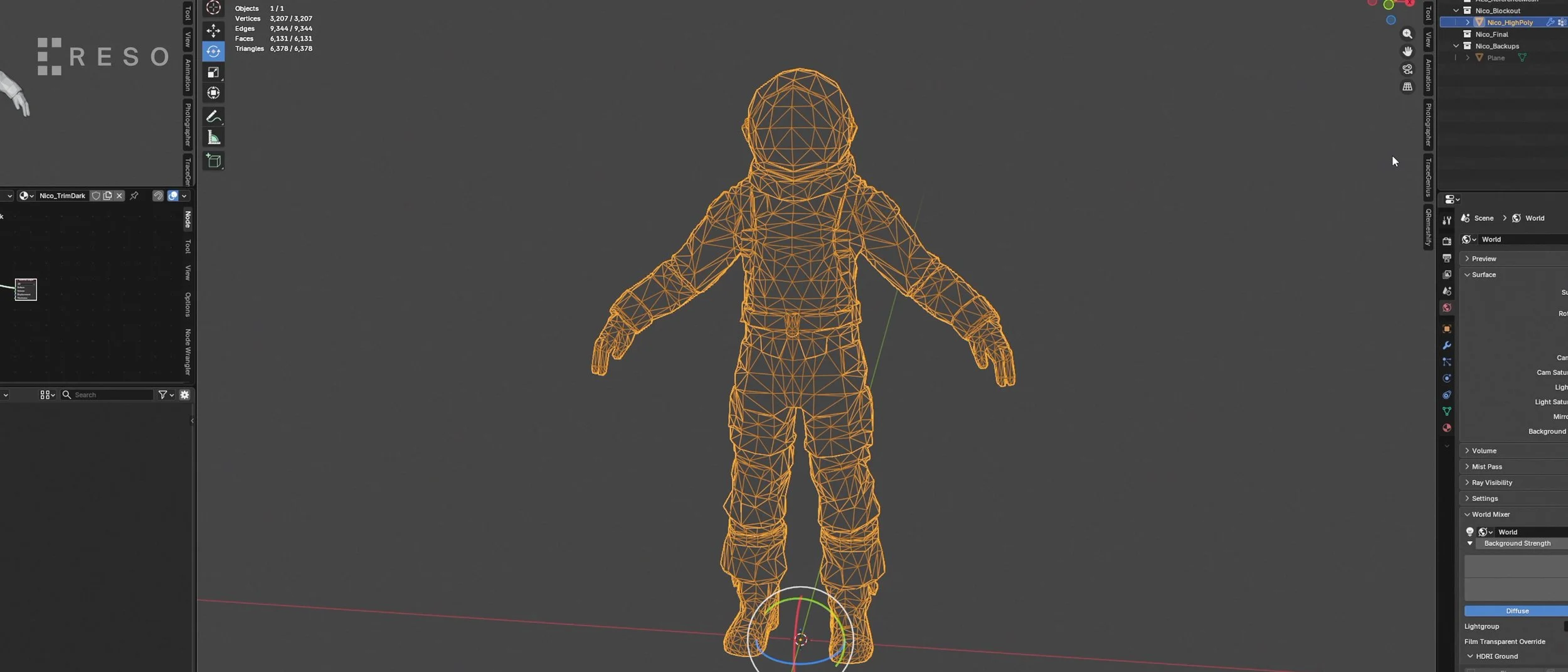Screen dimensions: 1568x672
Task: Open Render properties tab icon
Action: pos(1446,242)
